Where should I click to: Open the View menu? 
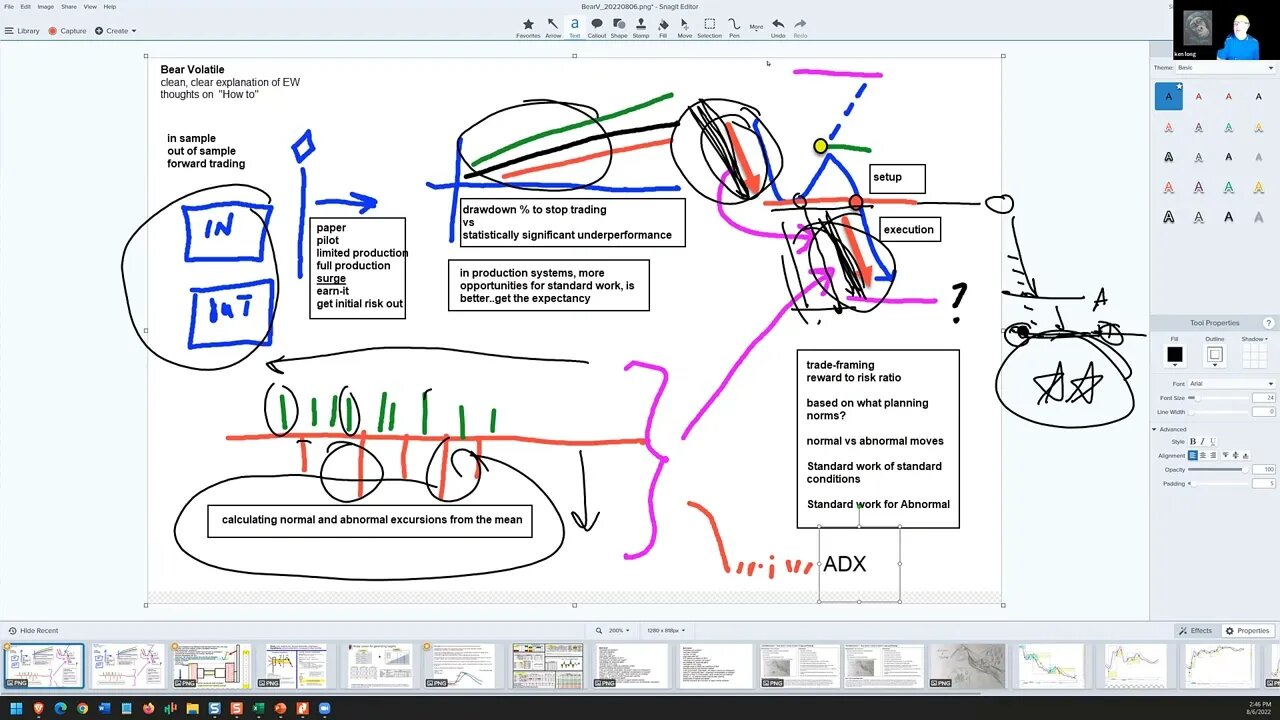point(90,6)
